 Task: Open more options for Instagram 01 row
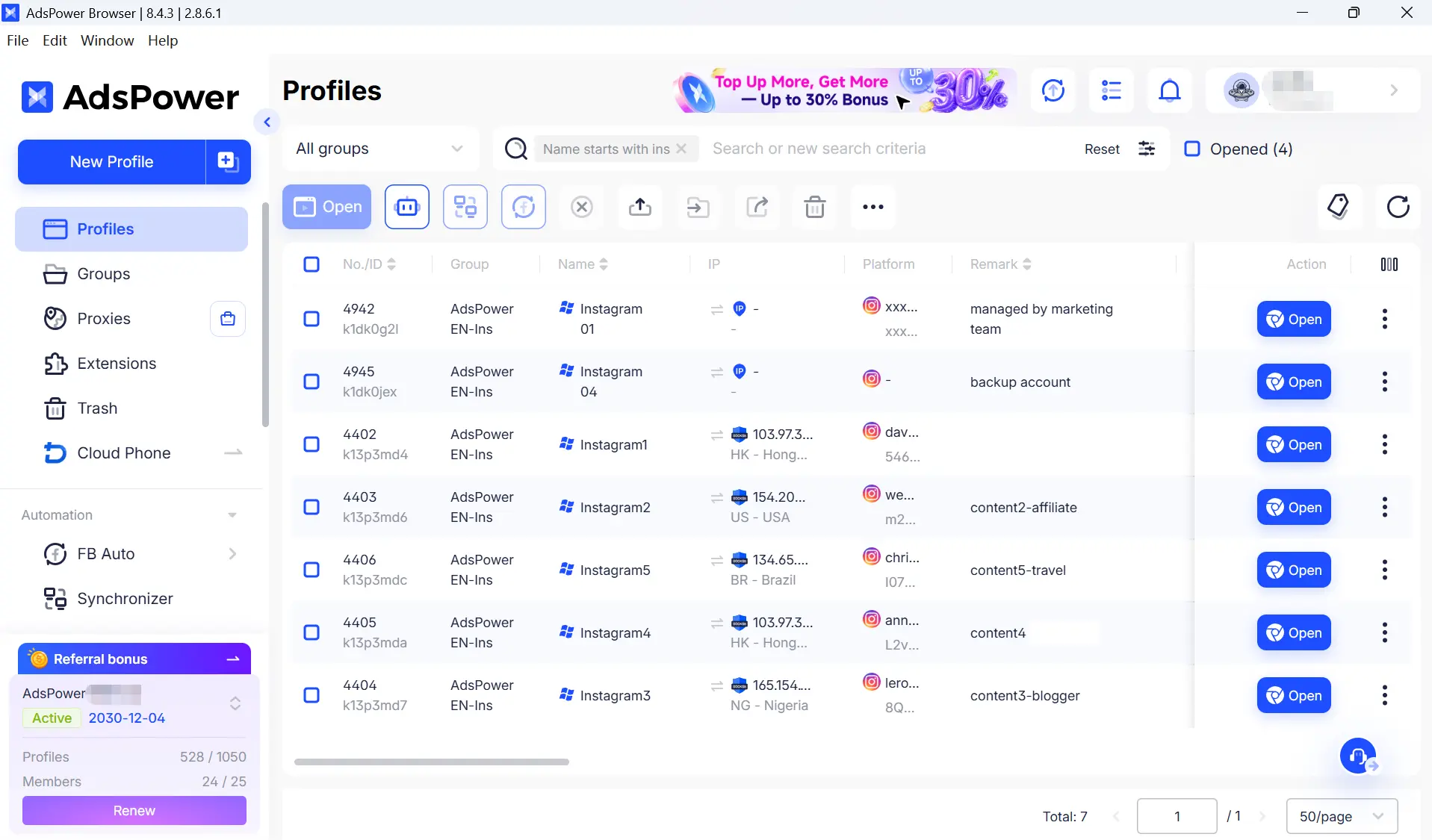coord(1385,319)
